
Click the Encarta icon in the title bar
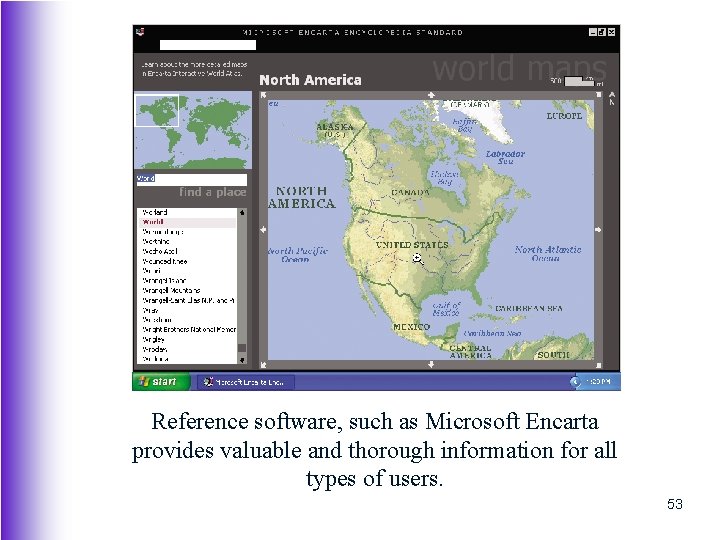[x=141, y=32]
